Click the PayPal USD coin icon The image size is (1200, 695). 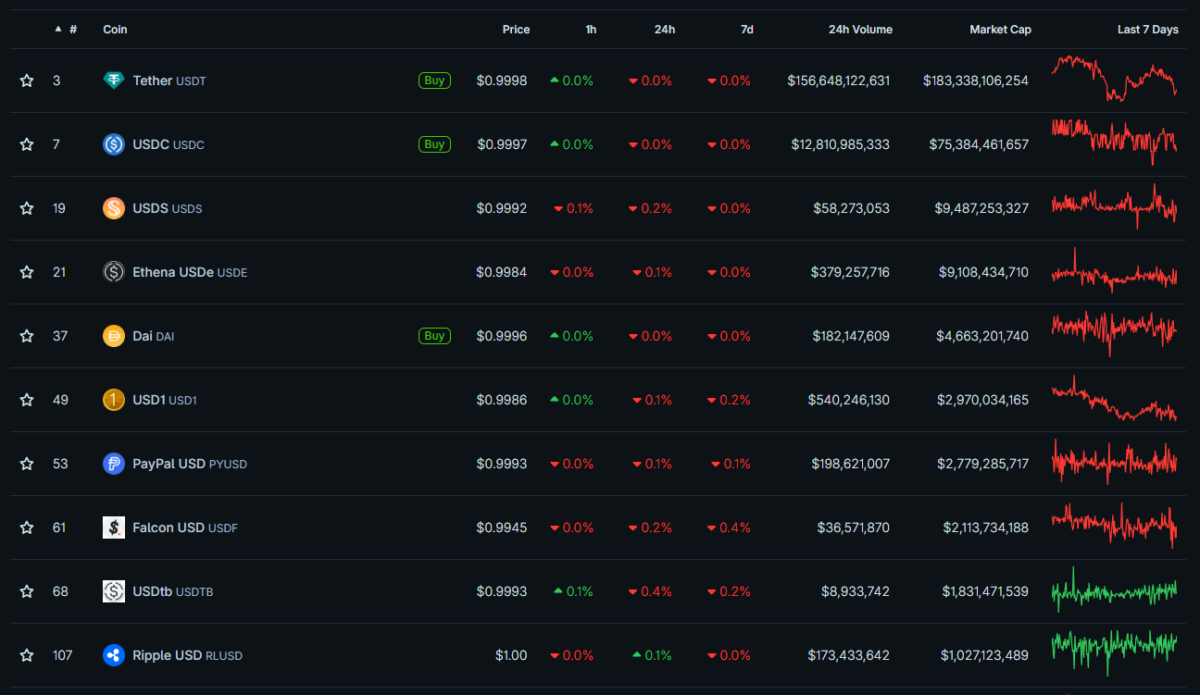[113, 463]
